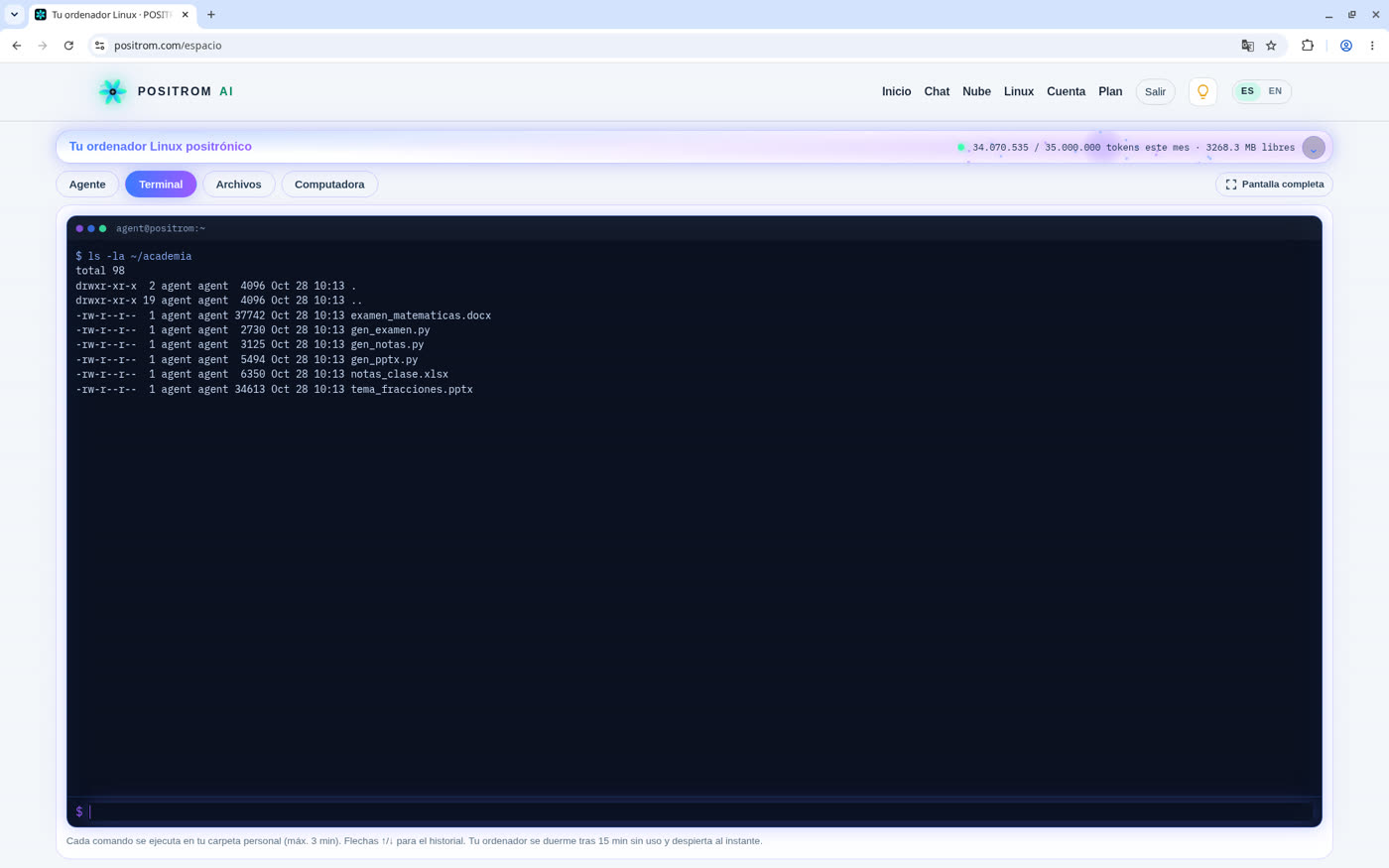Reload the page with the refresh icon
1389x868 pixels.
(x=68, y=46)
